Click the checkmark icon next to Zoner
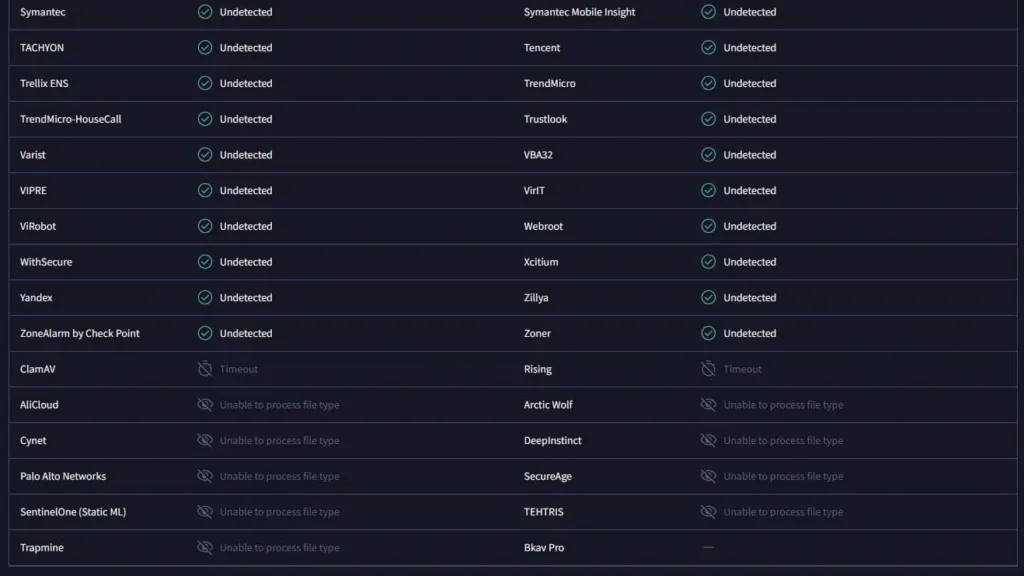This screenshot has height=576, width=1024. click(x=708, y=333)
